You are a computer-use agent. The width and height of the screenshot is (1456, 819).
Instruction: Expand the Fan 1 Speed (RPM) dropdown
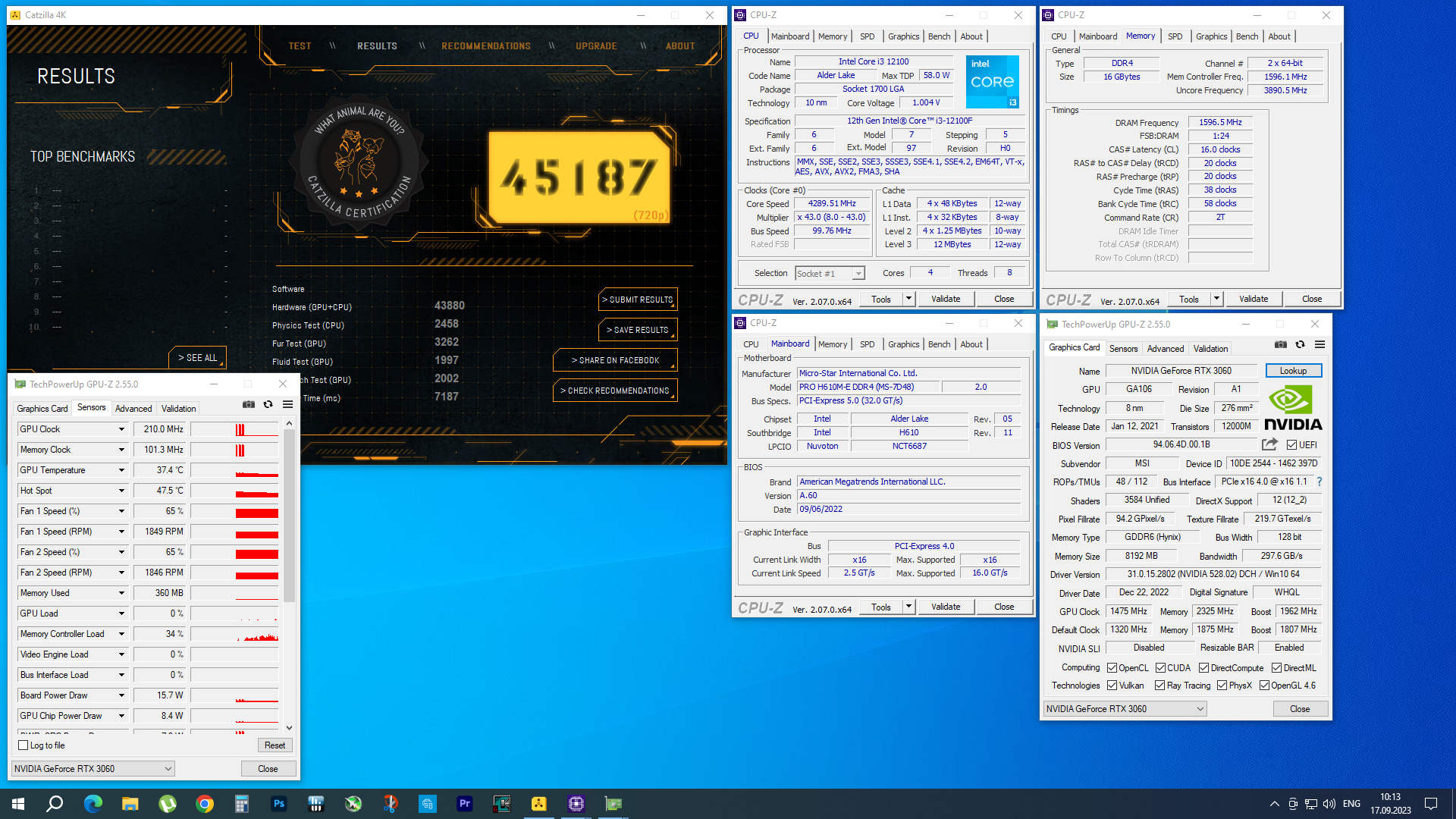pyautogui.click(x=121, y=532)
